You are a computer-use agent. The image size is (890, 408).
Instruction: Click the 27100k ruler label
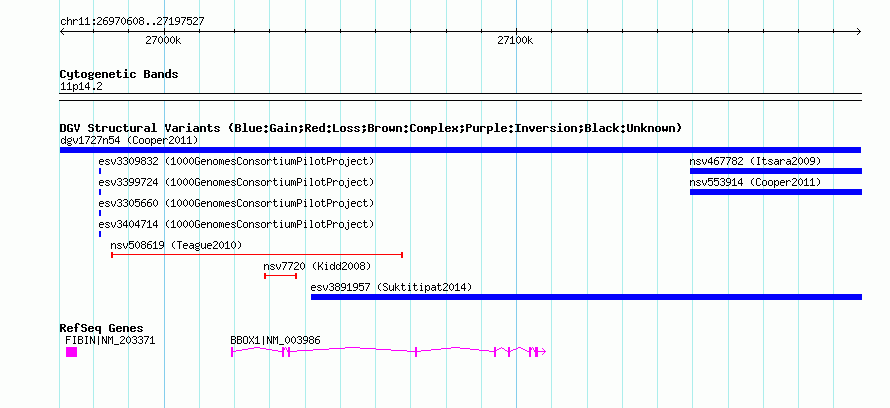click(515, 40)
